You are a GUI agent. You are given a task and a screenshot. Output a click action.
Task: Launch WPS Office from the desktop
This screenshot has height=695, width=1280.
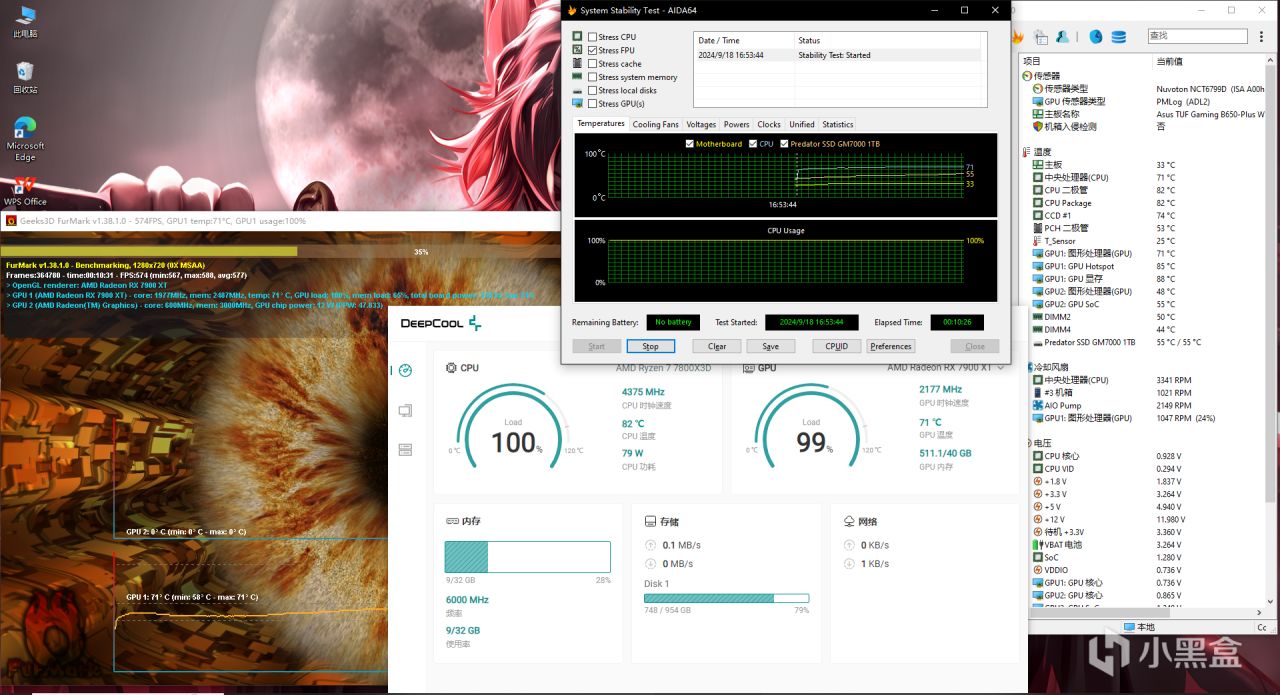click(x=25, y=190)
